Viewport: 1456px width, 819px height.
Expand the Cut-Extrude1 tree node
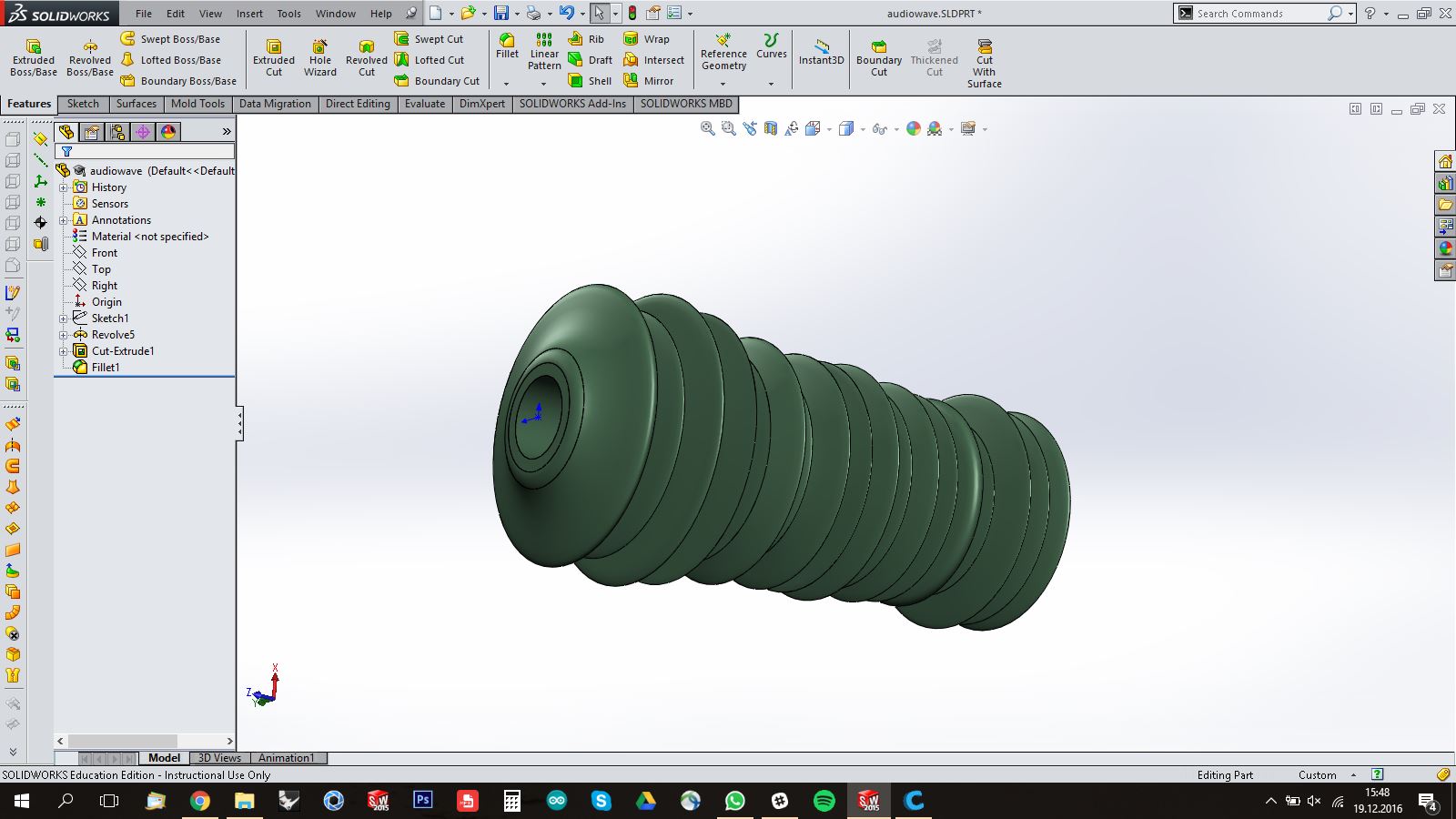(x=64, y=351)
